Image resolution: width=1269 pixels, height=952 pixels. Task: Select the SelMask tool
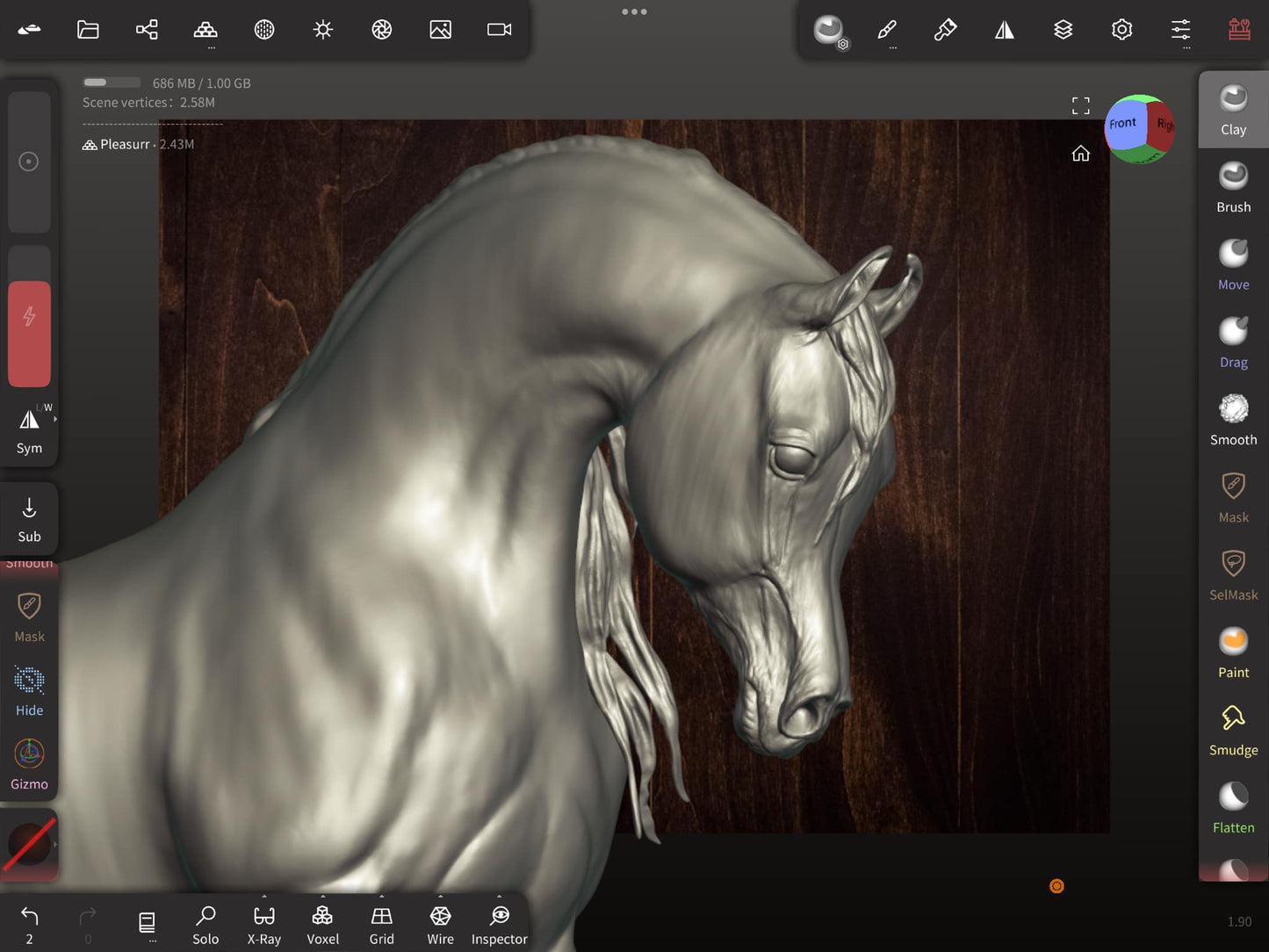point(1233,574)
